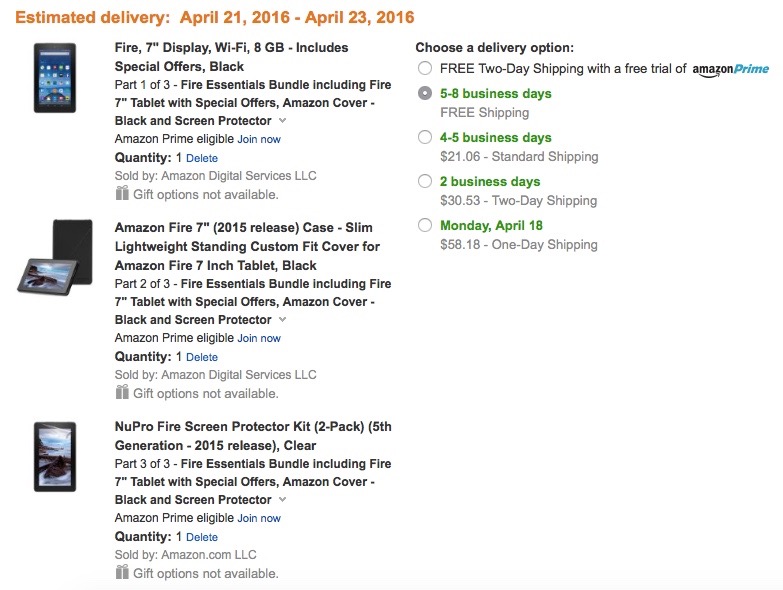Choose 2 business days Two-Day Shipping
This screenshot has width=783, height=590.
(x=425, y=181)
